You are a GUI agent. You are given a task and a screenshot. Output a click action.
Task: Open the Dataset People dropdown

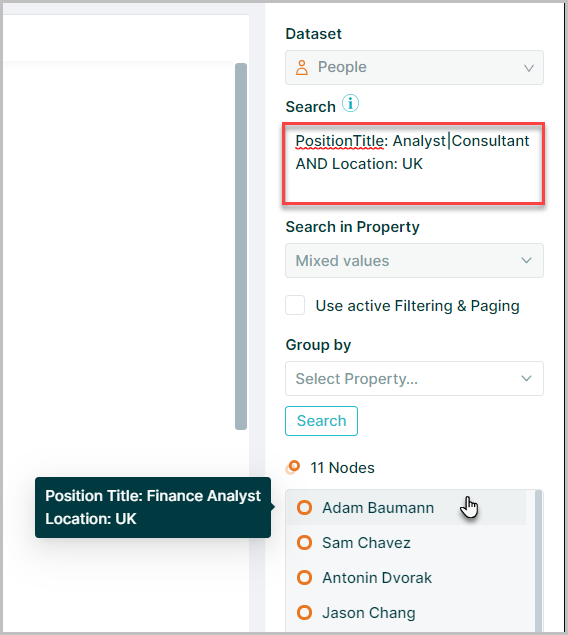[414, 68]
